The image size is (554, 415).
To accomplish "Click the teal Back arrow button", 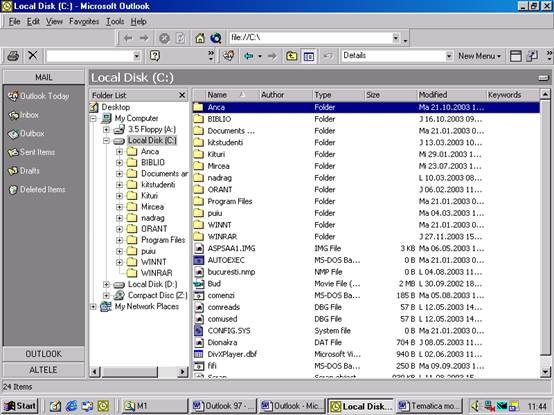I will click(249, 56).
